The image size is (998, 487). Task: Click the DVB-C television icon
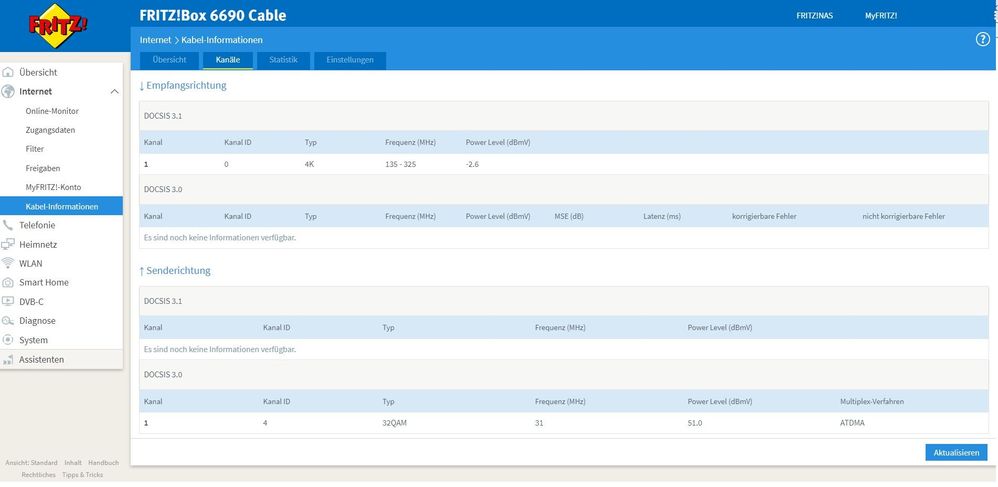click(8, 302)
